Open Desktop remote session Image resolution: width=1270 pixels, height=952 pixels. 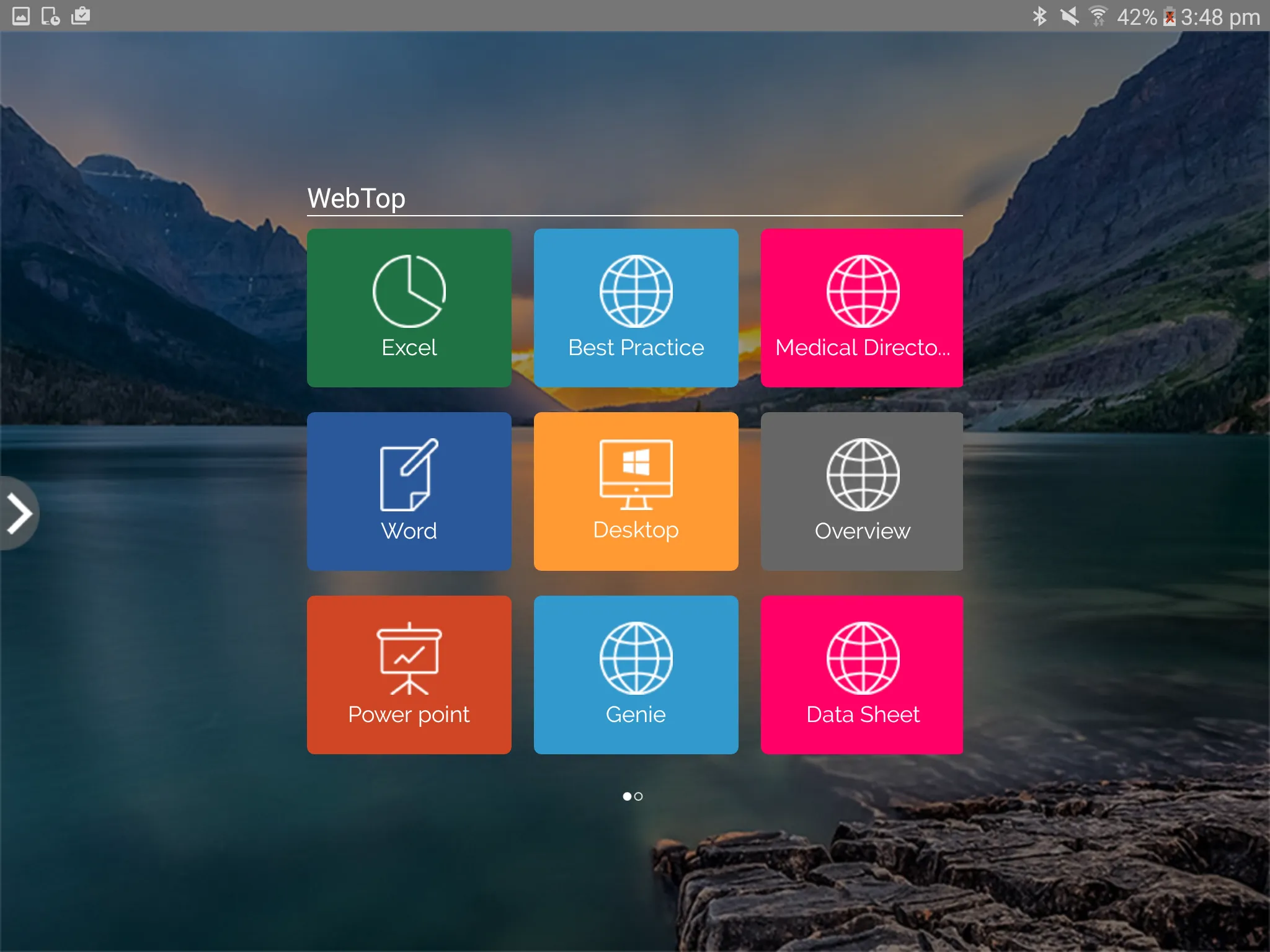pyautogui.click(x=635, y=489)
